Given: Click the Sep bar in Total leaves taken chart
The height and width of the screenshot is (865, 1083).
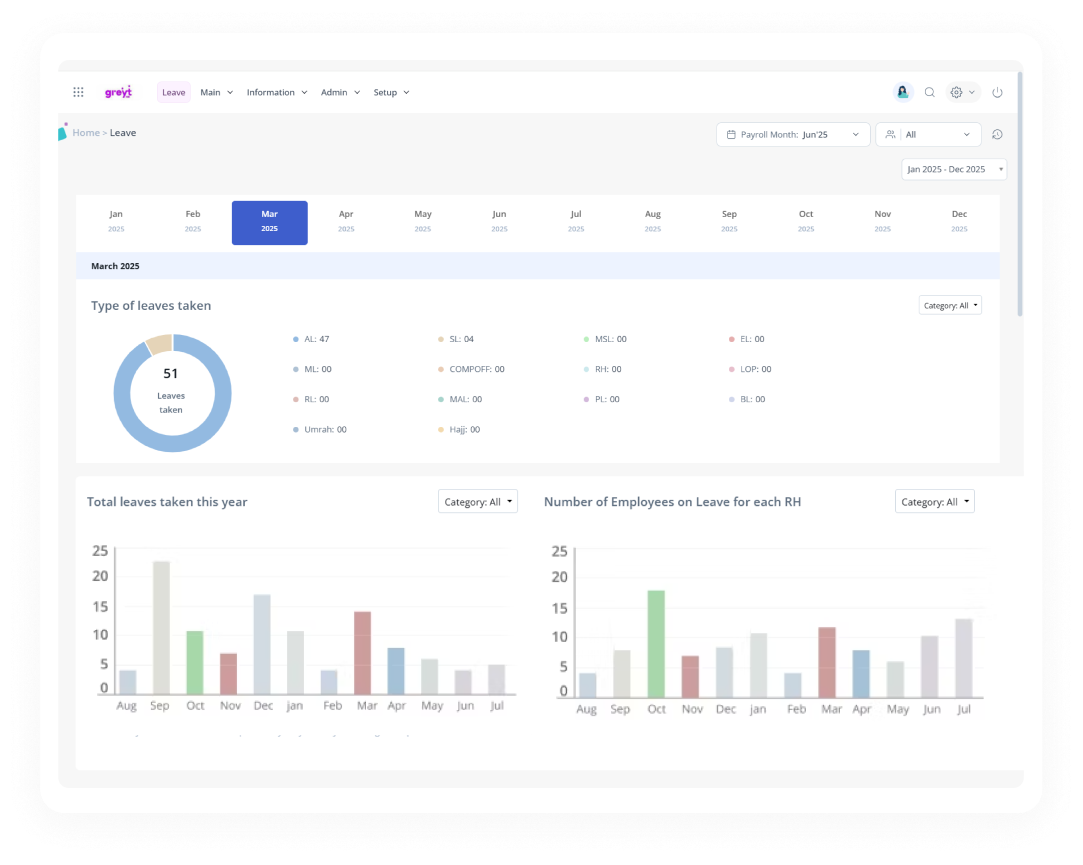Looking at the screenshot, I should coord(161,628).
